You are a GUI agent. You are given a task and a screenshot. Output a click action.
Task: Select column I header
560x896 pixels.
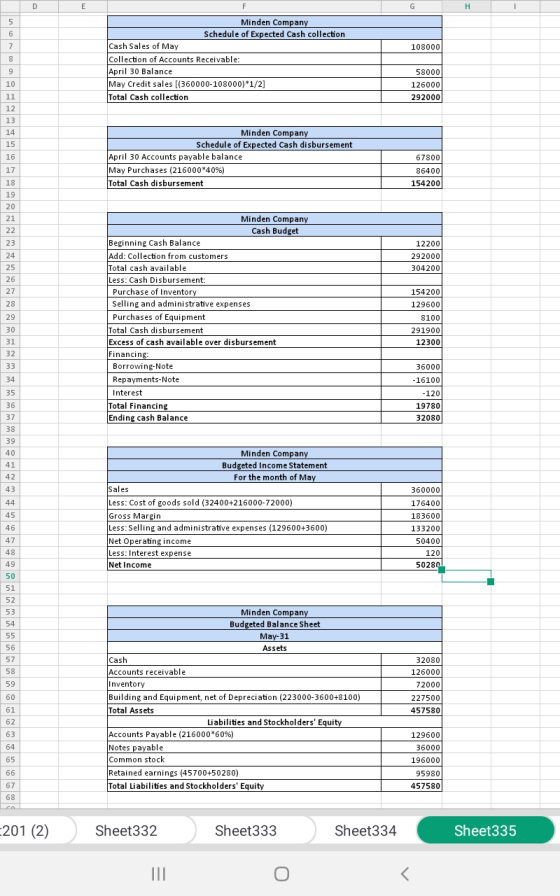coord(515,6)
